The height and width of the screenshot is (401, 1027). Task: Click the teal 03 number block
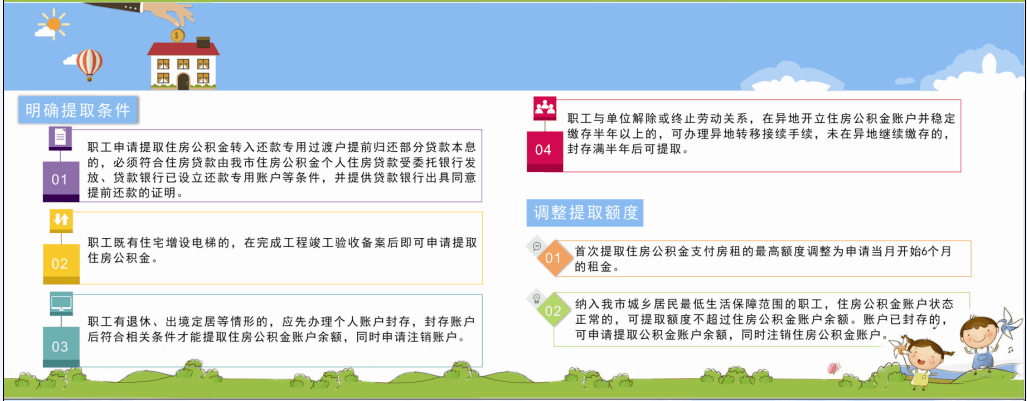(60, 346)
